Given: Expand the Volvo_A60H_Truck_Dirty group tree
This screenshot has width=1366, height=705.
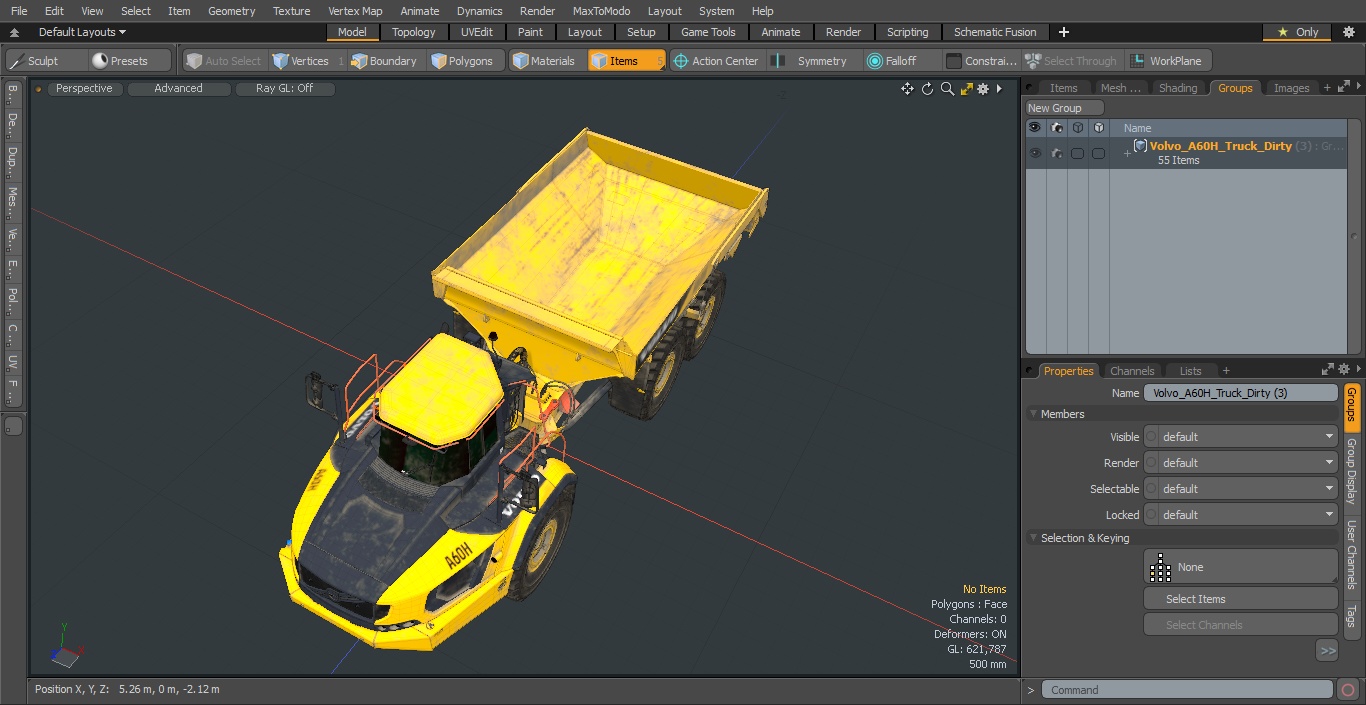Looking at the screenshot, I should coord(1127,153).
